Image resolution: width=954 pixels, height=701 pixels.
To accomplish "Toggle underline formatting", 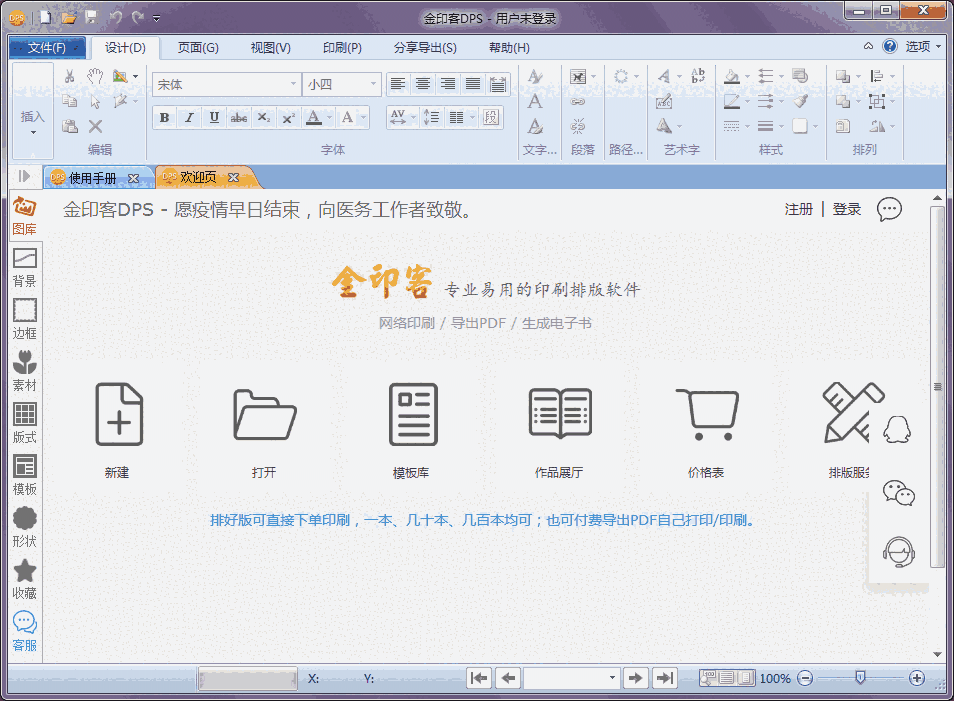I will pos(212,117).
